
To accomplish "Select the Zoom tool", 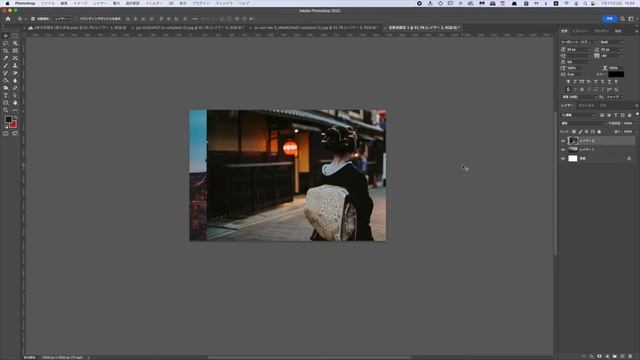I will point(6,110).
